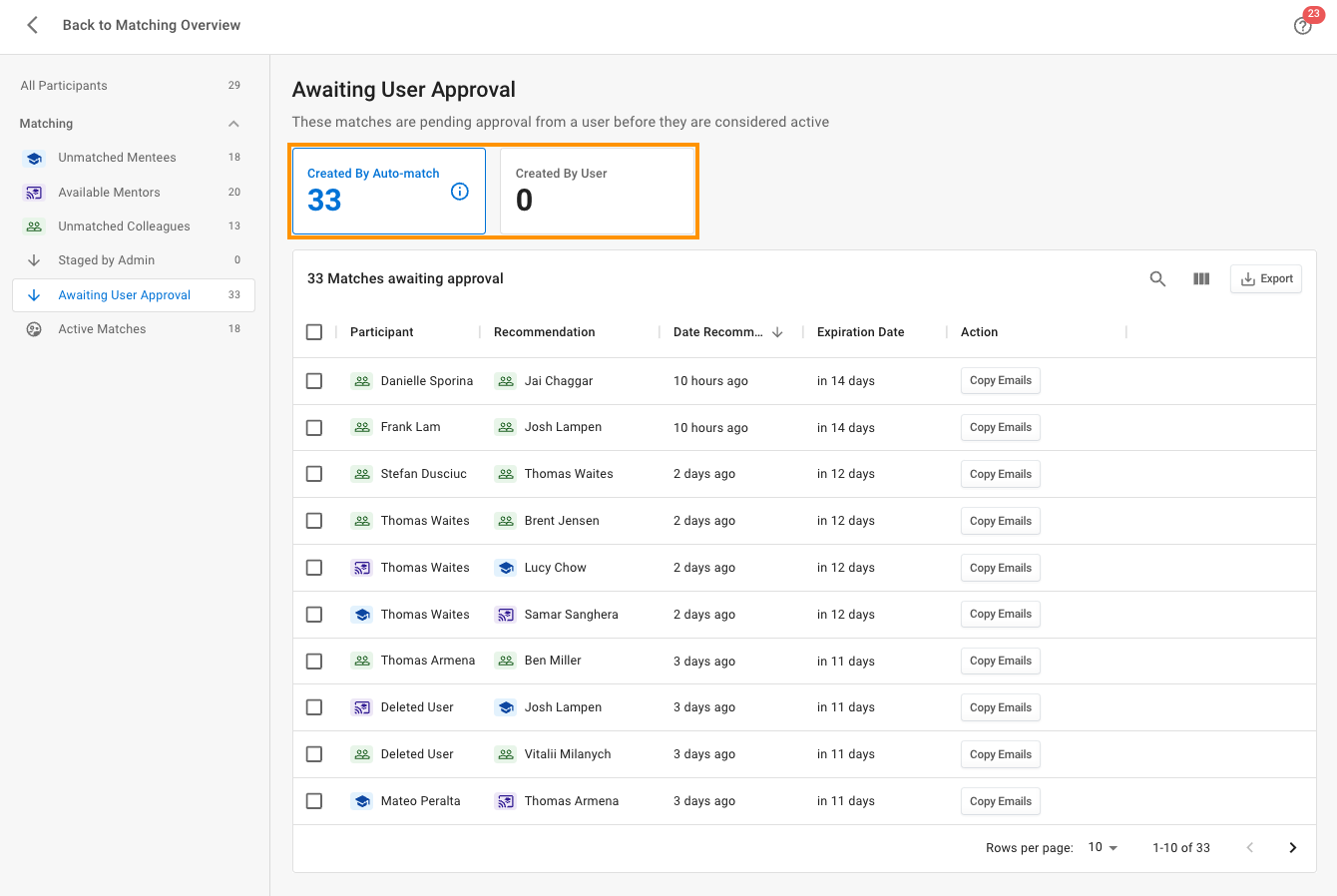This screenshot has width=1337, height=896.
Task: Click previous page arrow
Action: 1249,848
